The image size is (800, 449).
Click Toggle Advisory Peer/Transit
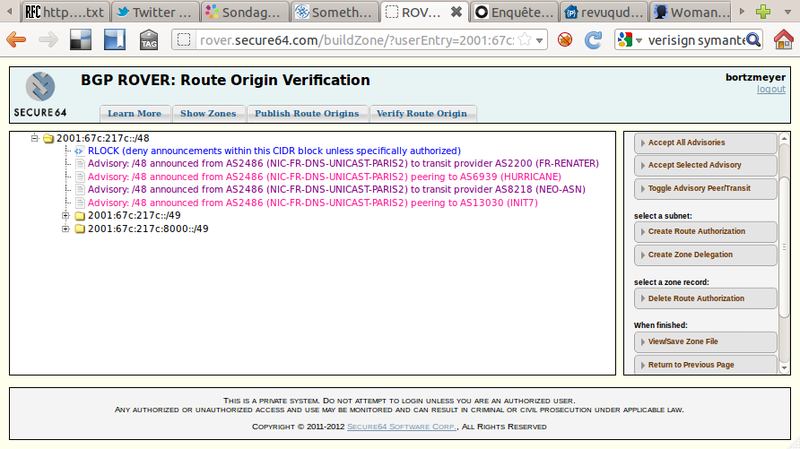click(706, 188)
